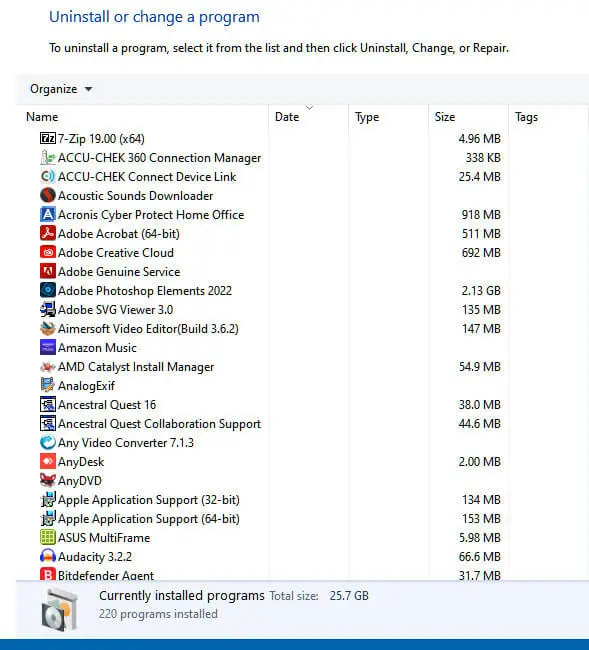Image resolution: width=589 pixels, height=650 pixels.
Task: Click the Adobe Acrobat (64-bit) icon
Action: (x=48, y=233)
